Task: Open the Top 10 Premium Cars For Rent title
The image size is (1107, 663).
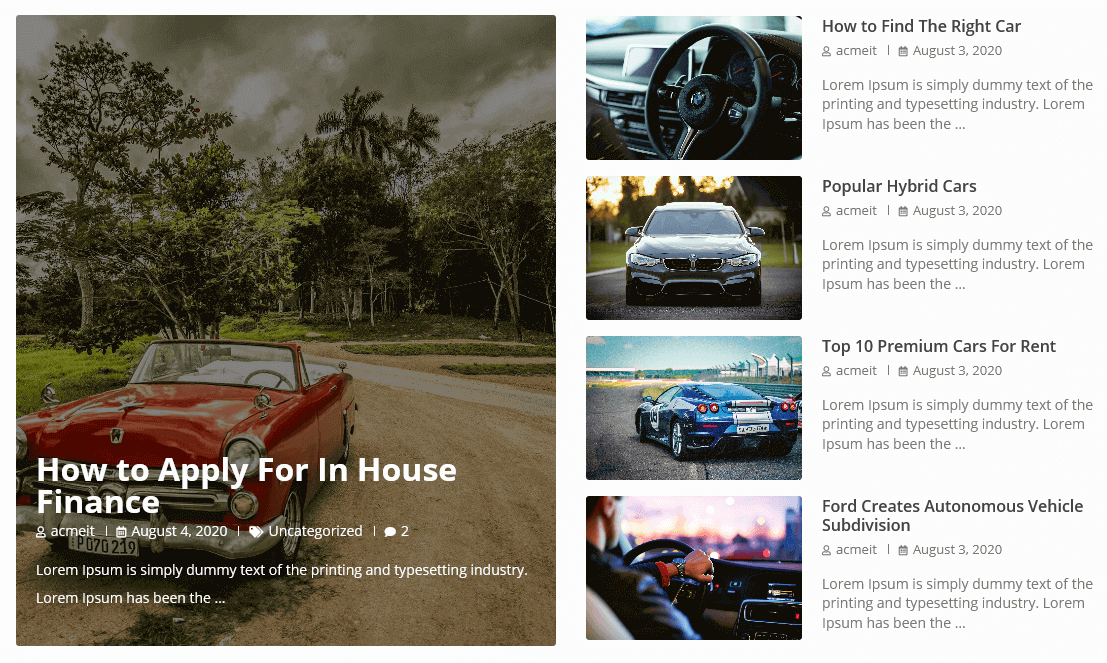Action: click(938, 346)
